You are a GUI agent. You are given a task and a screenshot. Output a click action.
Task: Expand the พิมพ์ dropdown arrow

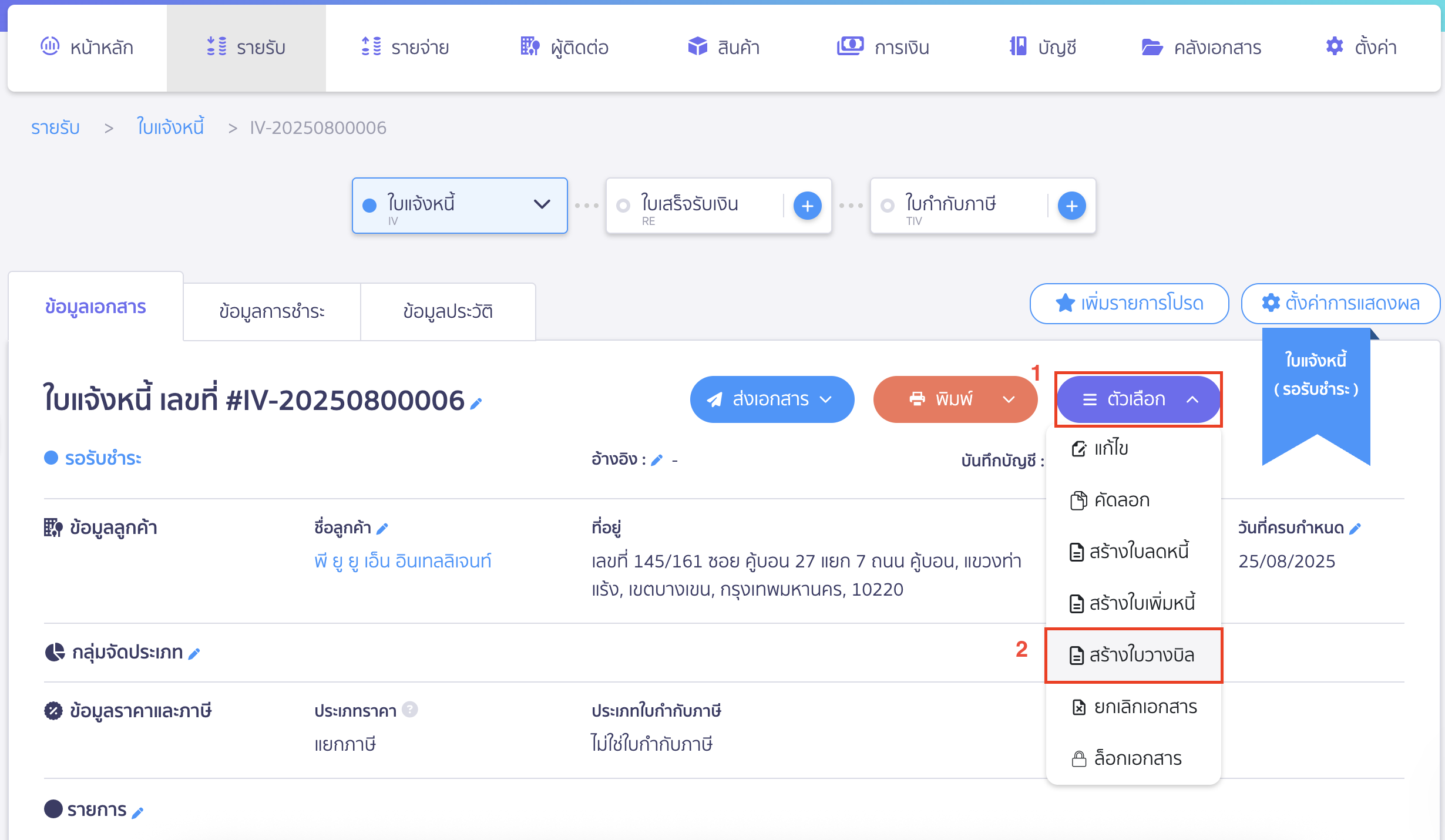[x=1009, y=399]
